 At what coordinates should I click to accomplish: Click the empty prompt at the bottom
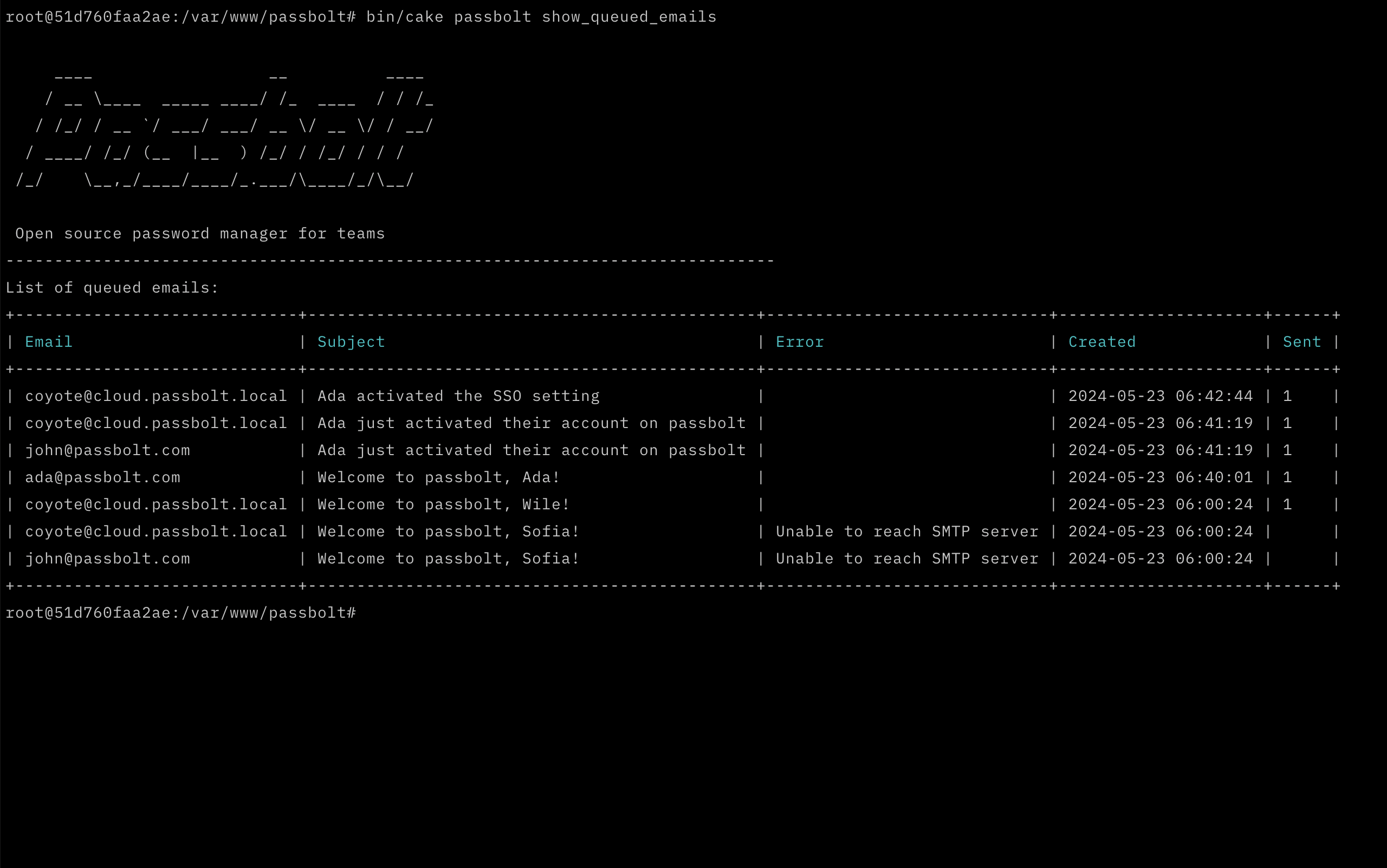click(x=180, y=612)
